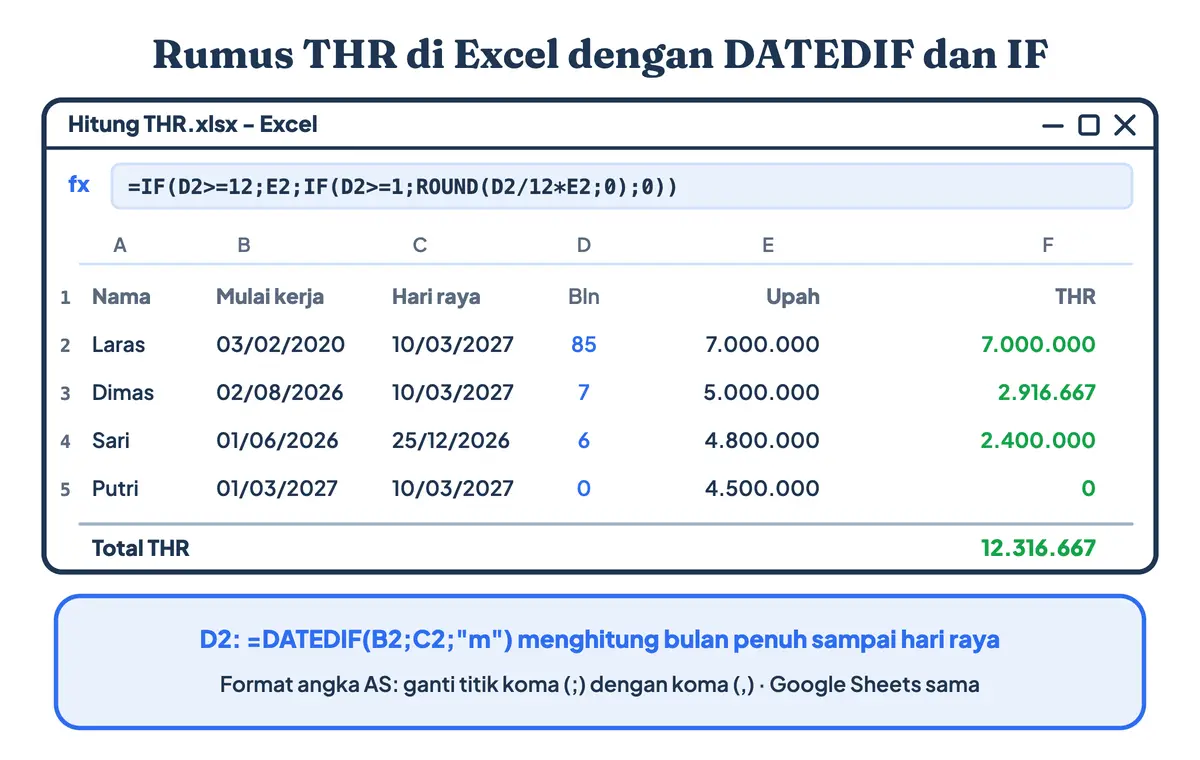Select column A header
Screen dimensions: 1200x760
pos(120,245)
